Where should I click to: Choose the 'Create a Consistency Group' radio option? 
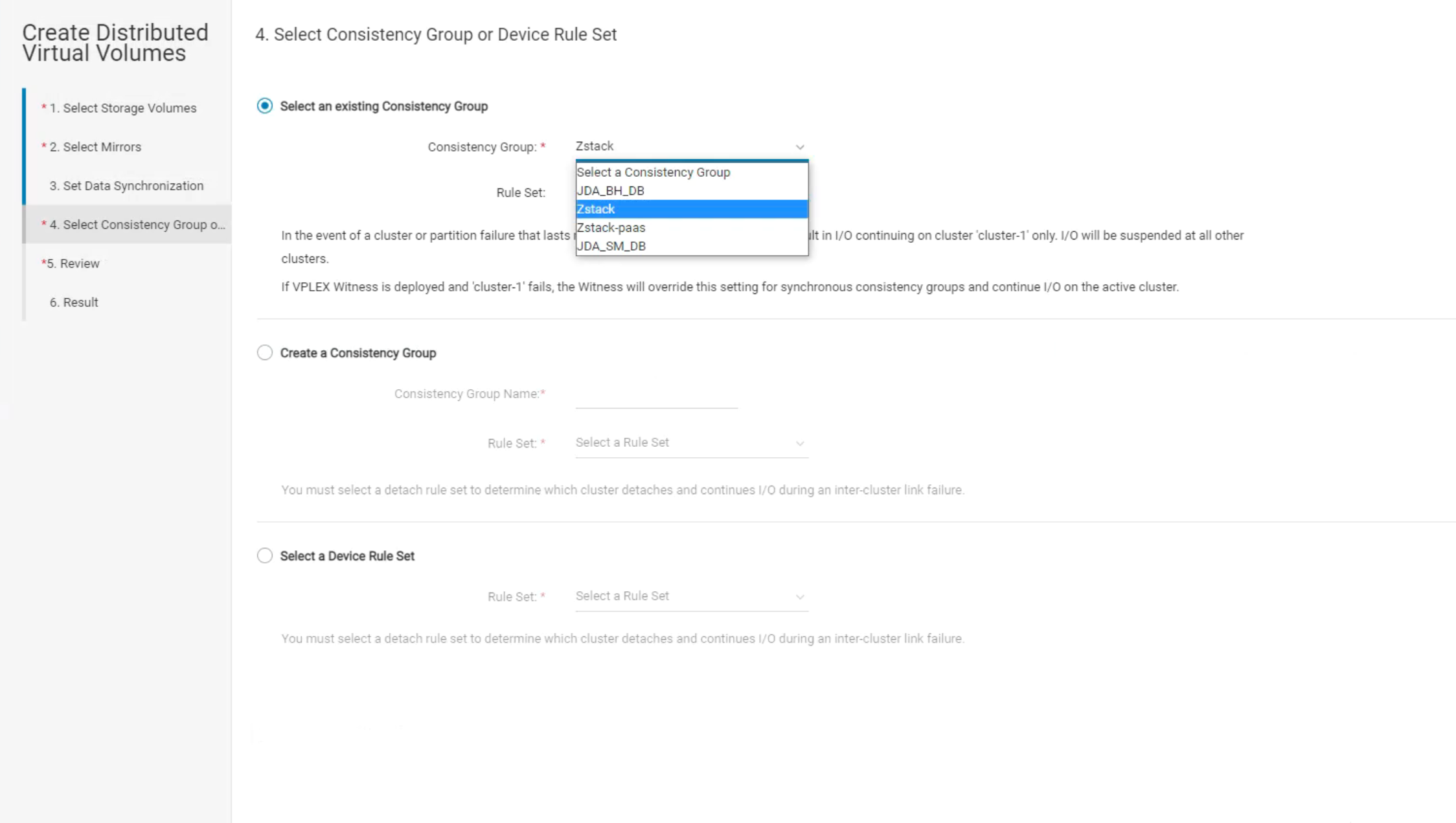point(264,353)
